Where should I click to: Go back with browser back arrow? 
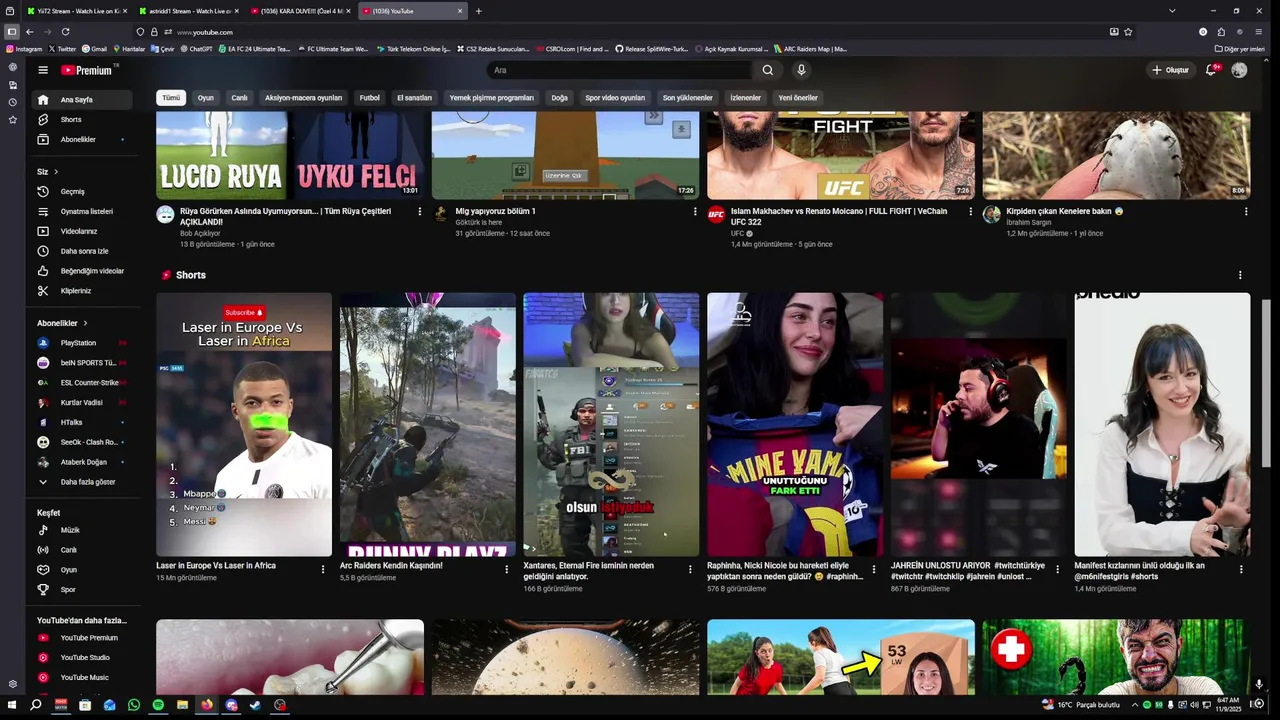click(29, 32)
